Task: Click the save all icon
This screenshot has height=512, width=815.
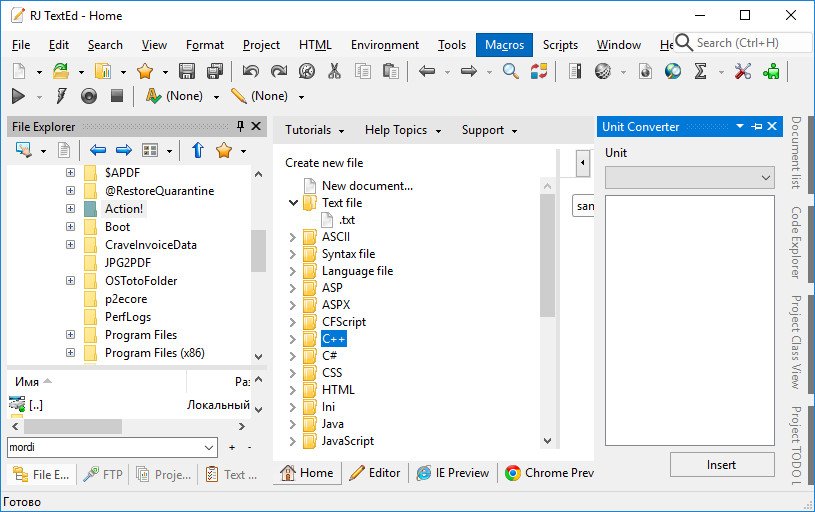Action: click(x=215, y=71)
